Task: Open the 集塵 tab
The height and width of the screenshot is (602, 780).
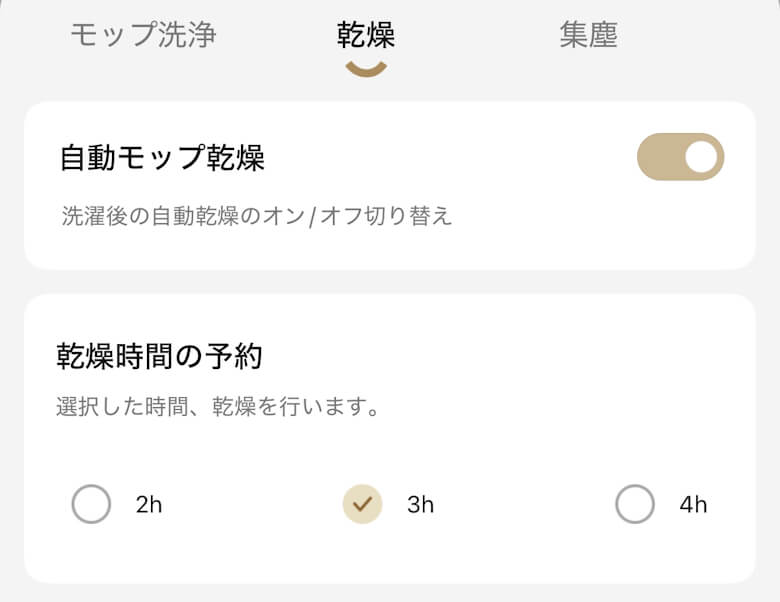Action: [588, 35]
